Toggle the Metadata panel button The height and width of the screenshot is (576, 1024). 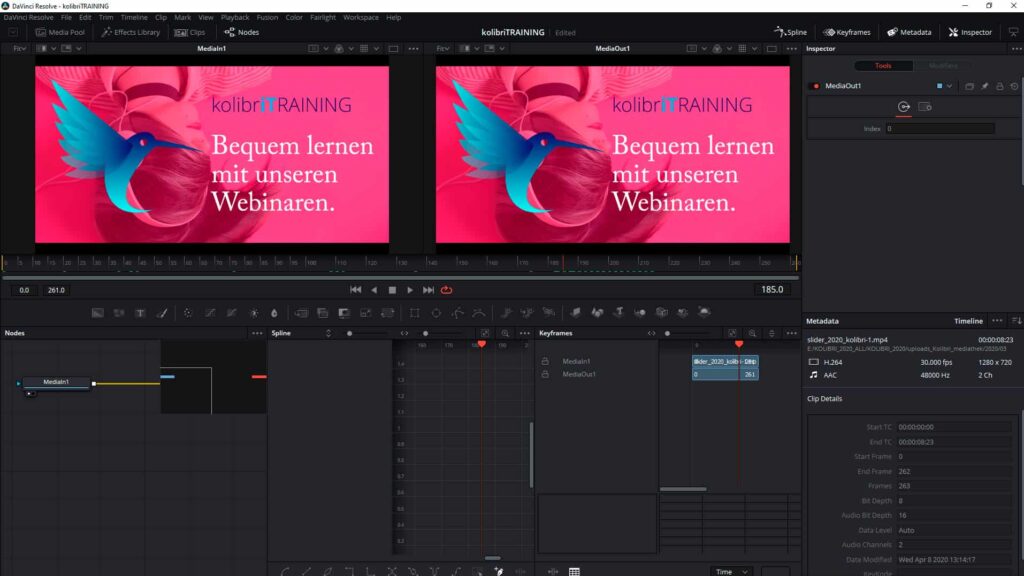point(908,32)
